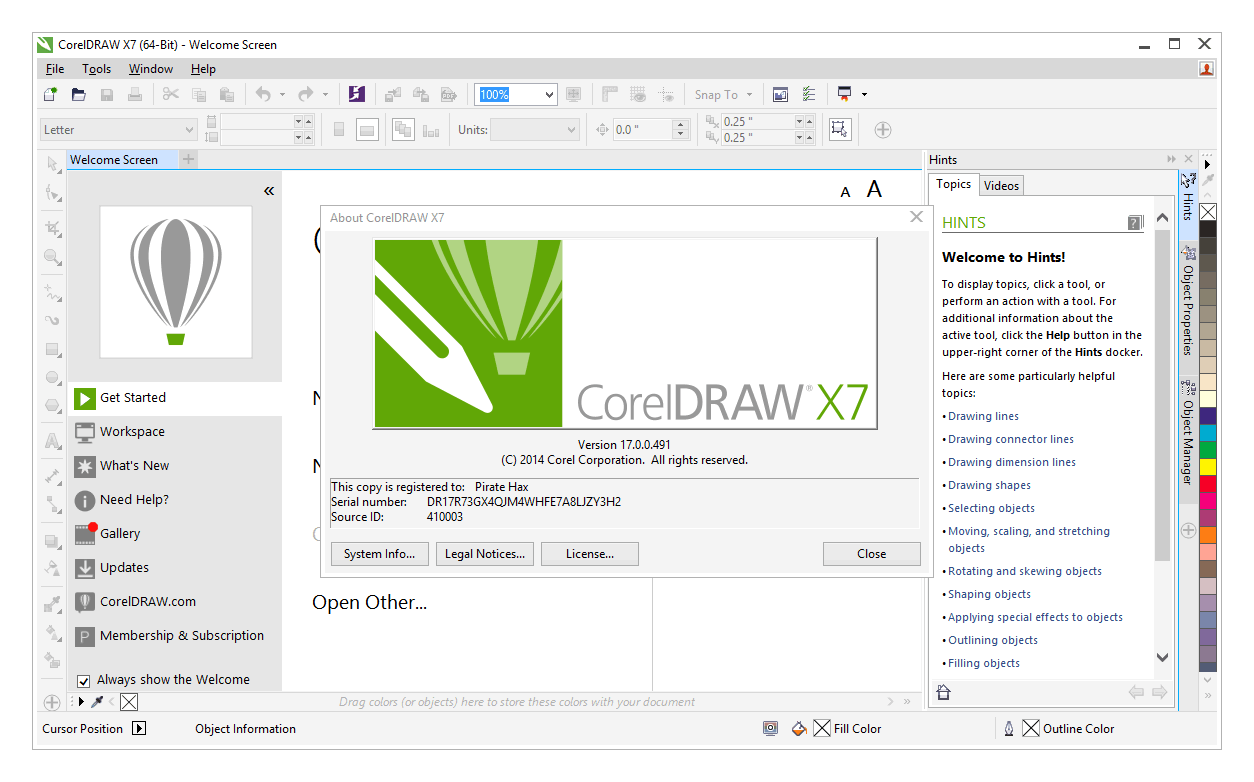Open the color palette flyout arrow
Screen dimensions: 1254x782
click(x=1207, y=164)
